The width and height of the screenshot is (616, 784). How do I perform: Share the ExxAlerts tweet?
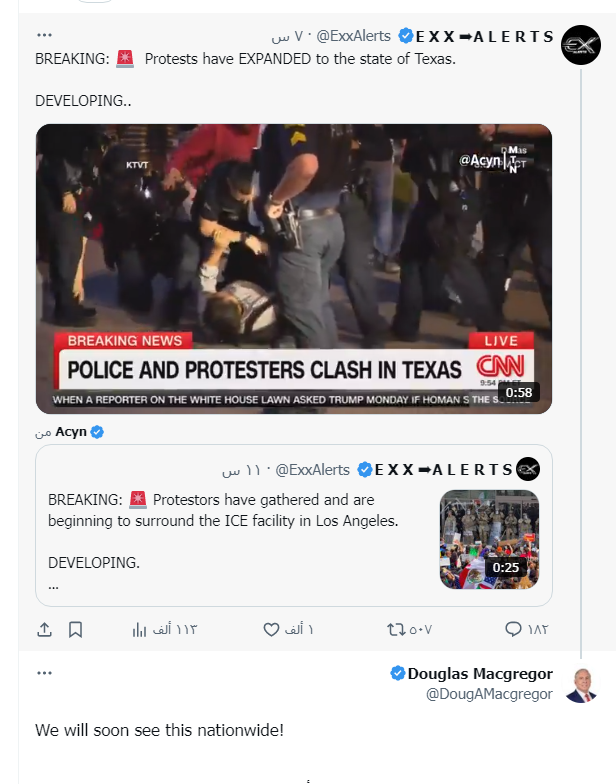click(x=44, y=629)
